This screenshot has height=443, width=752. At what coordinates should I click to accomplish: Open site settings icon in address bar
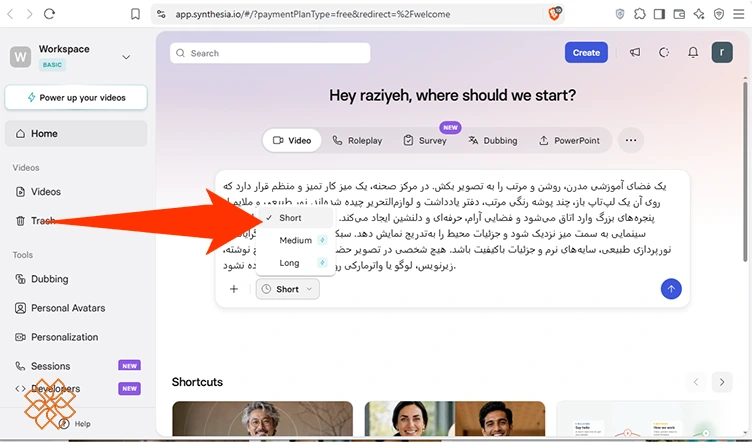pos(162,14)
